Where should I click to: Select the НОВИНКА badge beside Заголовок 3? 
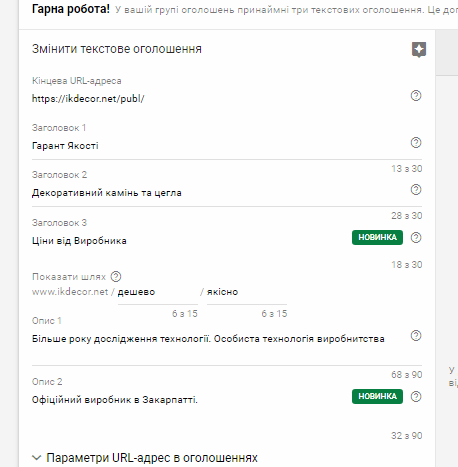coord(377,238)
